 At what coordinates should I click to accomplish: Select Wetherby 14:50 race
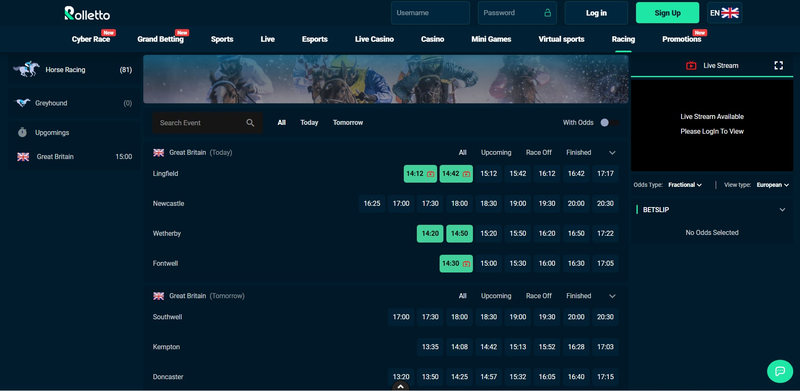pyautogui.click(x=460, y=234)
